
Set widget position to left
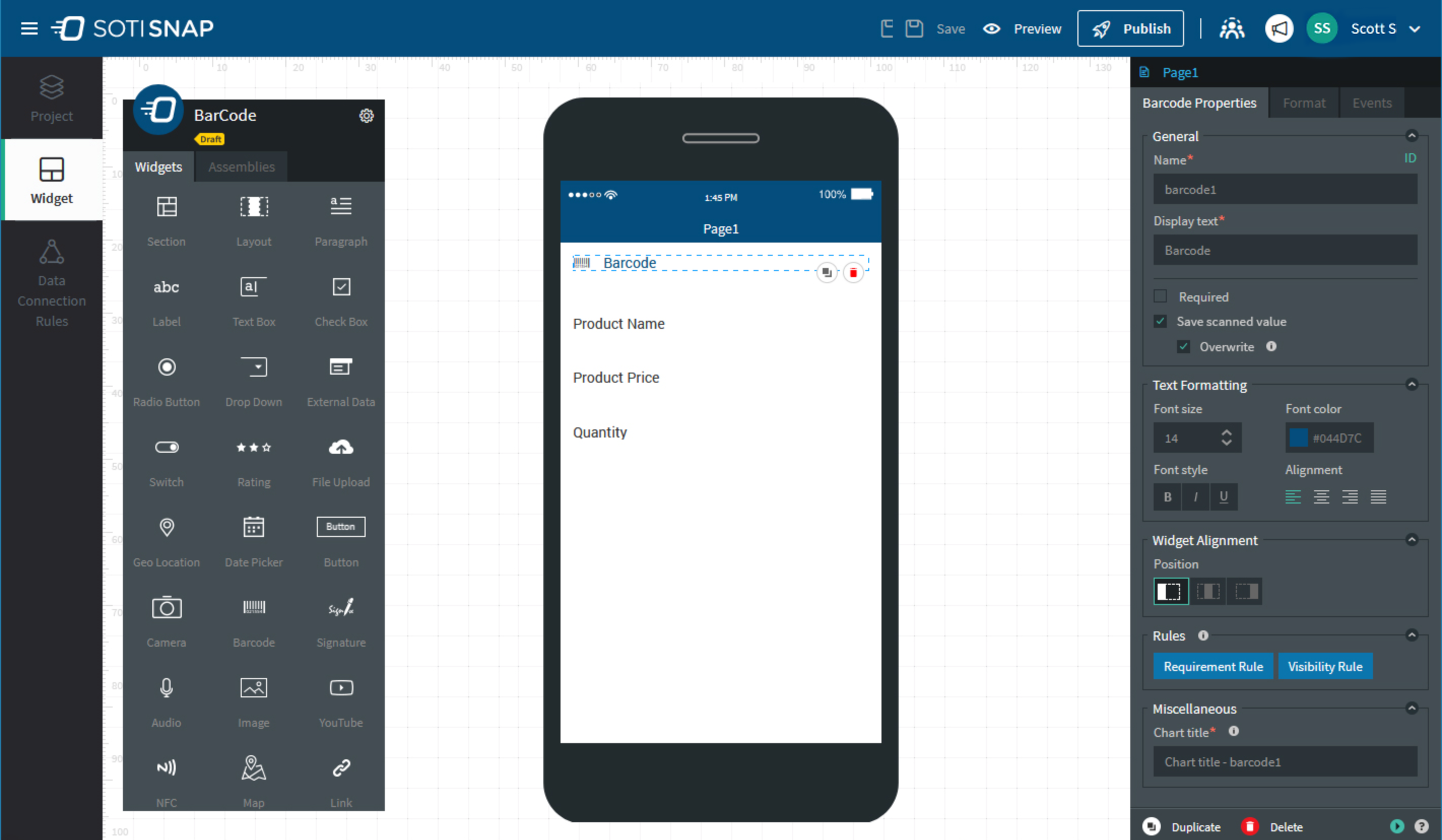(x=1170, y=591)
